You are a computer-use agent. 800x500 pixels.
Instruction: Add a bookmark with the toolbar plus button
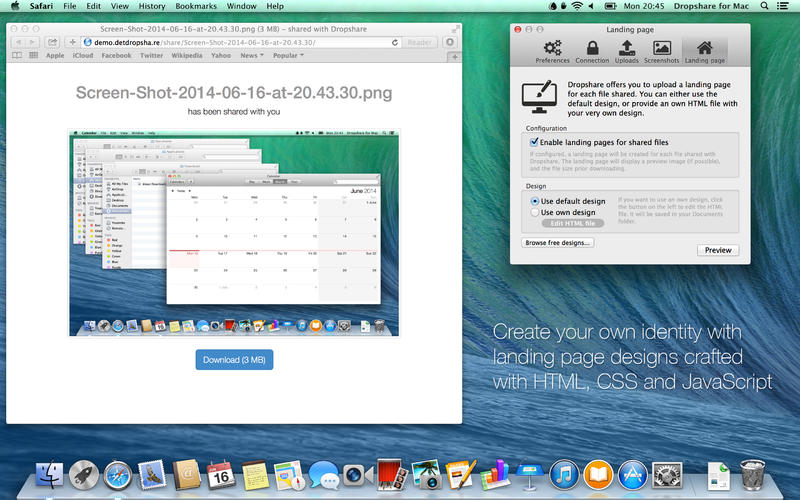(x=72, y=42)
